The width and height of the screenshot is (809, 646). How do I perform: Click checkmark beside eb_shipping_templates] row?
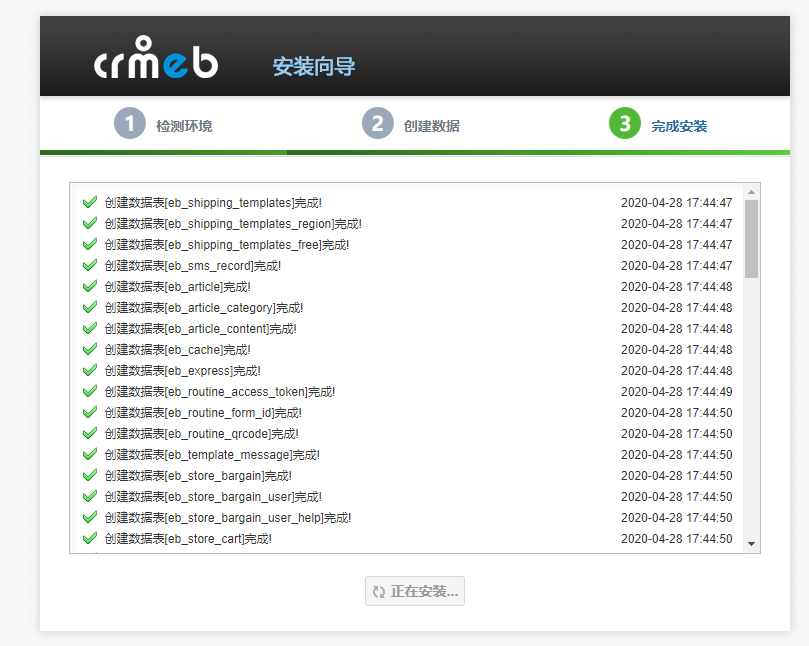pos(90,202)
